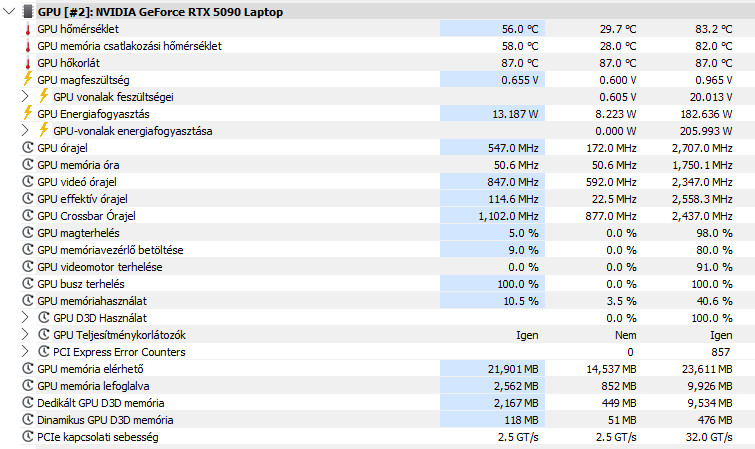Click the 21,901 MB available memory value
Viewport: 755px width, 449px height.
[x=513, y=369]
